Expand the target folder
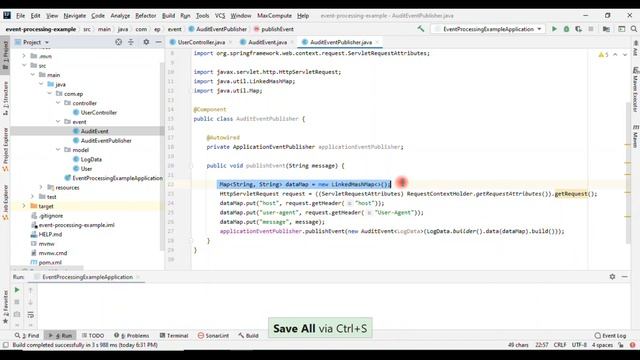This screenshot has width=640, height=360. [x=24, y=206]
